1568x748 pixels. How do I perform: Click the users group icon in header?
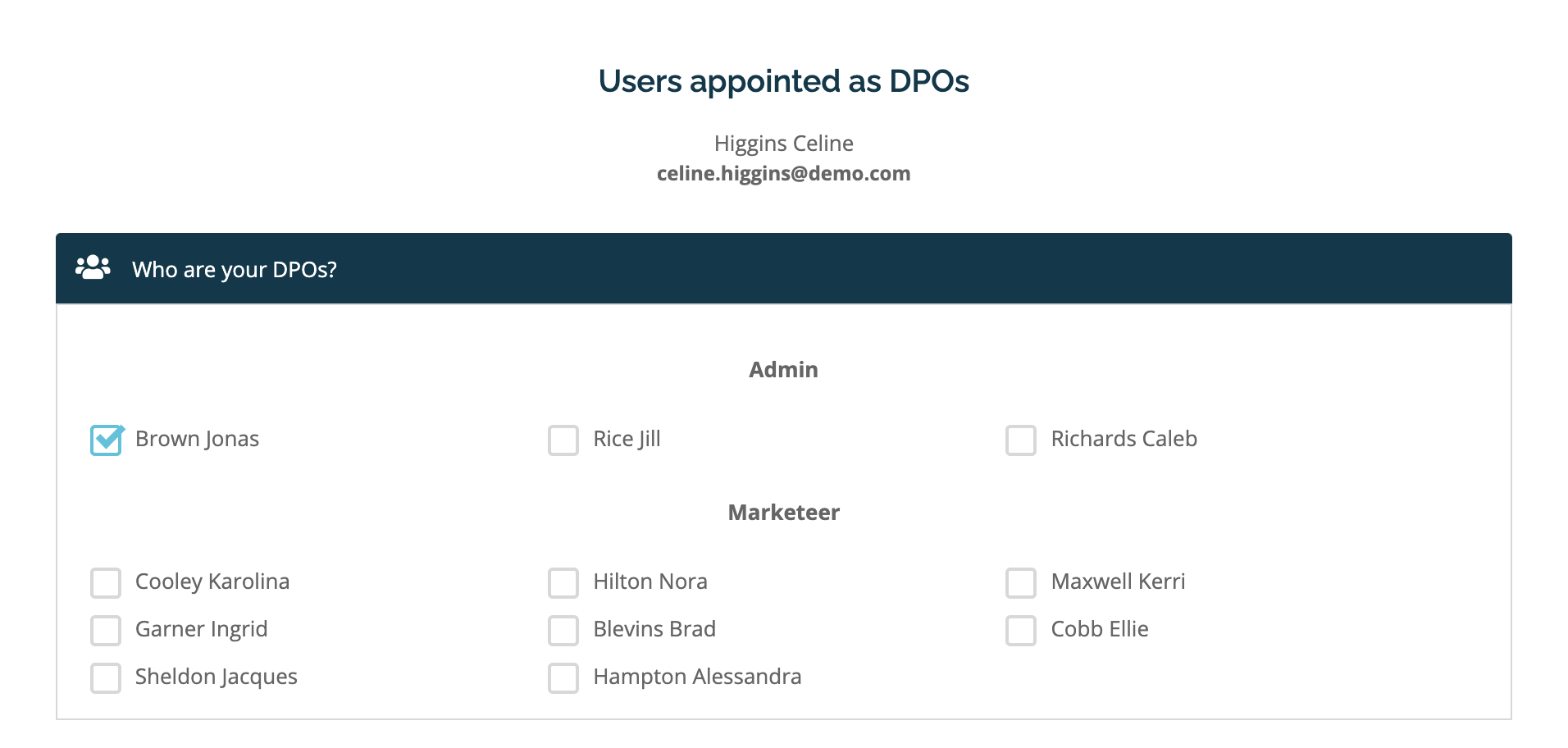coord(93,268)
